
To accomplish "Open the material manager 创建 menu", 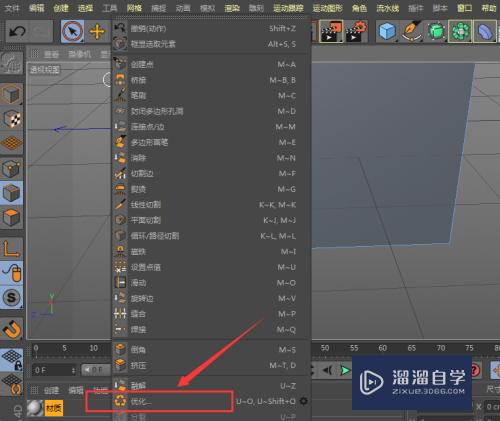I will click(51, 390).
